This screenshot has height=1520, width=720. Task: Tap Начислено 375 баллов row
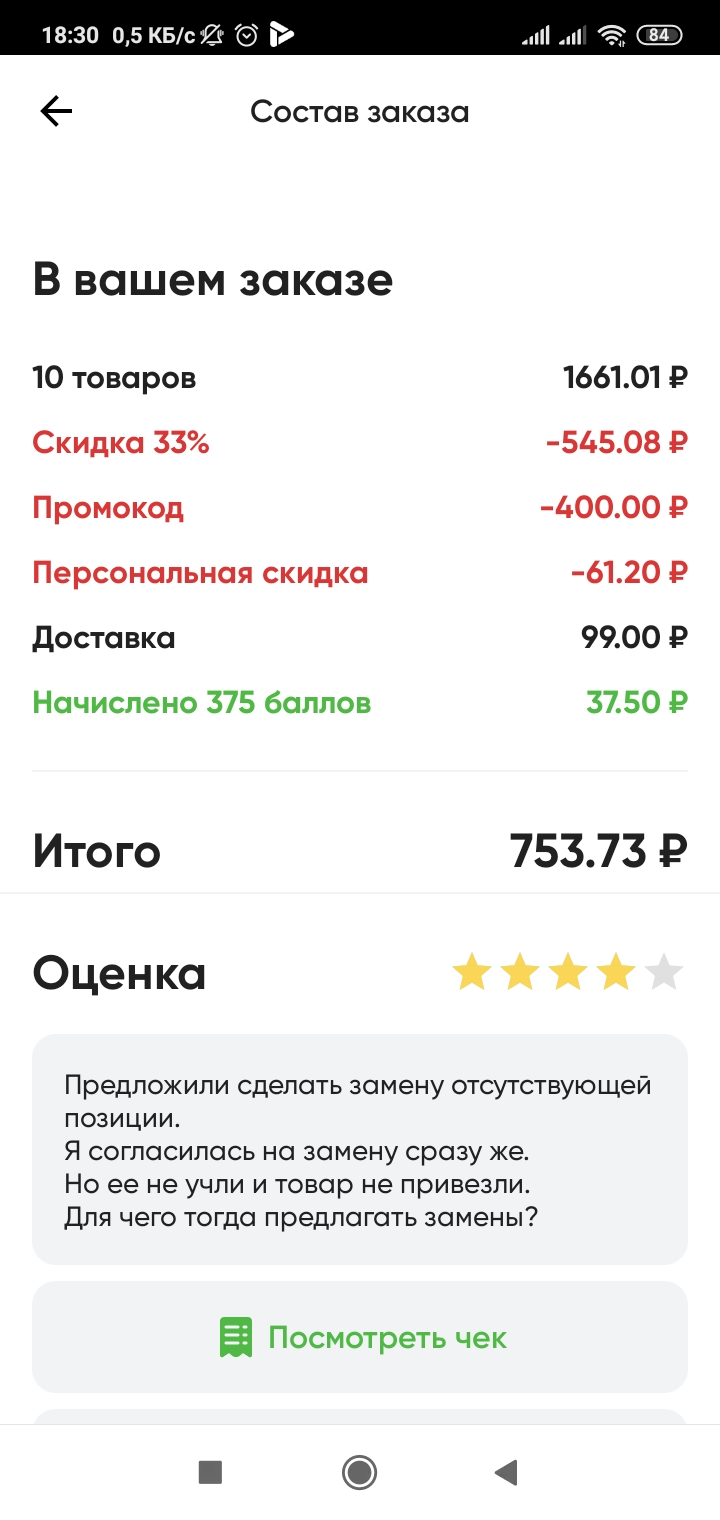(x=360, y=703)
